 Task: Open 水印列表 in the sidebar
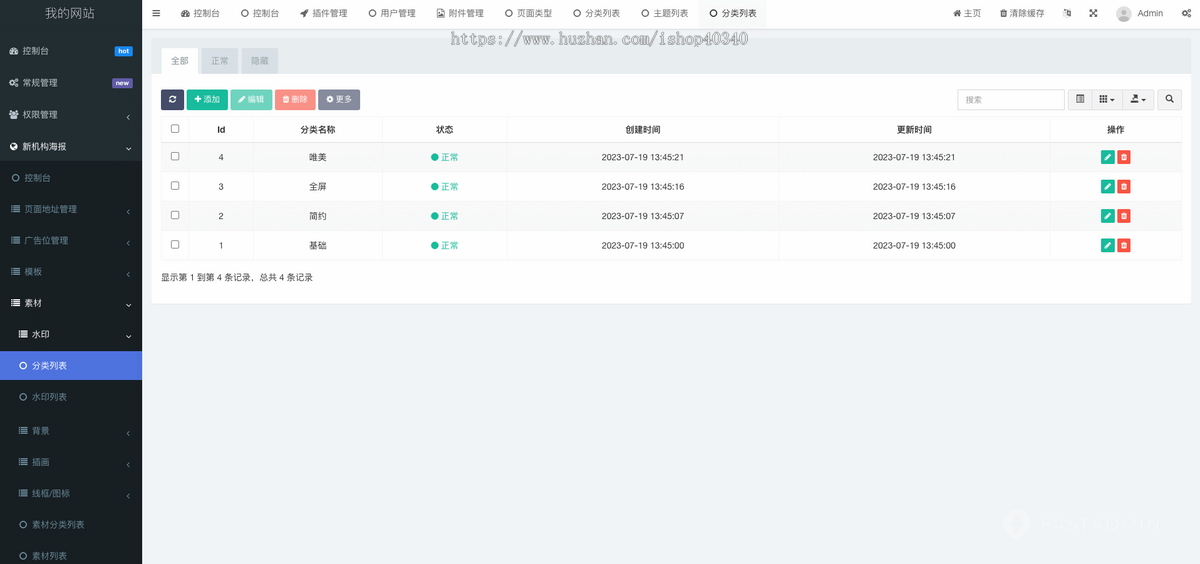point(71,397)
